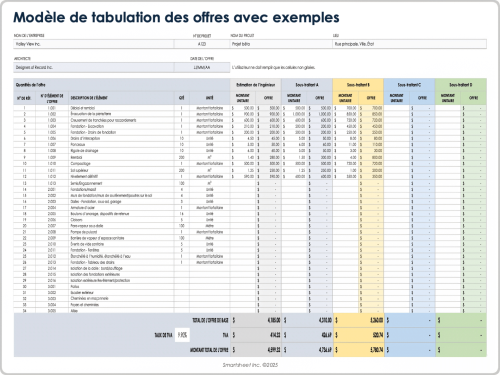Click the TVA rate input cell beside 'Taux de TVA'

click(182, 335)
